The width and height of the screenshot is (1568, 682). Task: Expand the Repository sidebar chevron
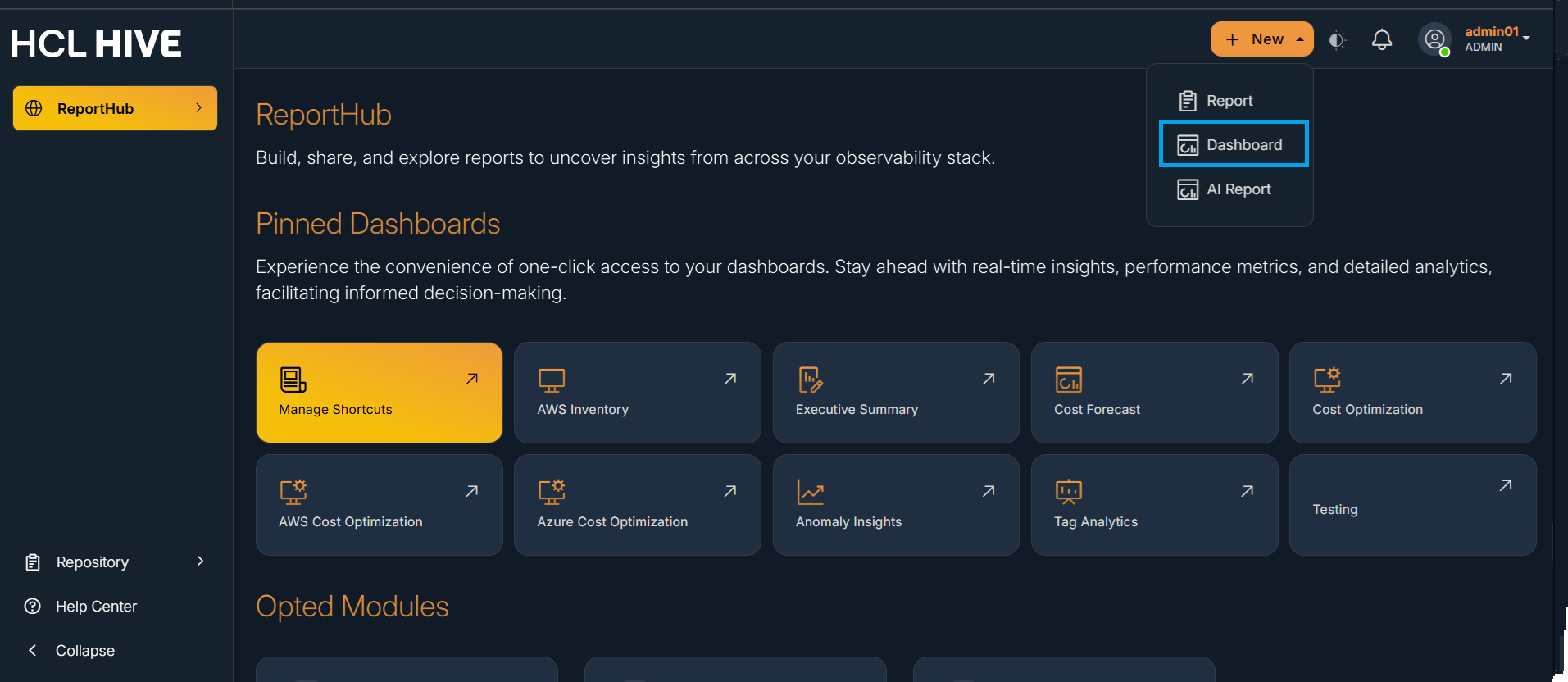(x=200, y=562)
